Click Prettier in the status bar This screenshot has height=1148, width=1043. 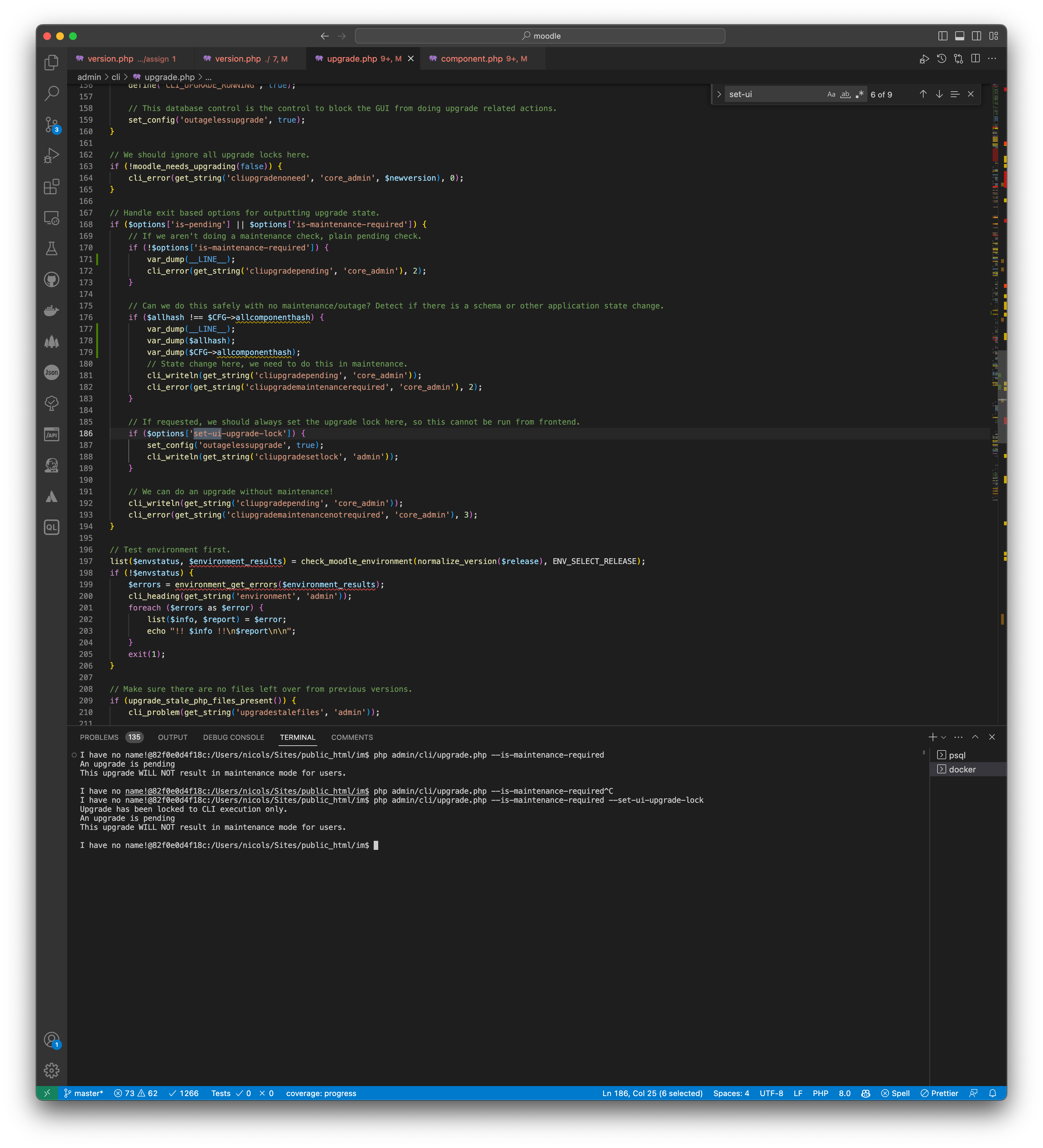pyautogui.click(x=939, y=1093)
